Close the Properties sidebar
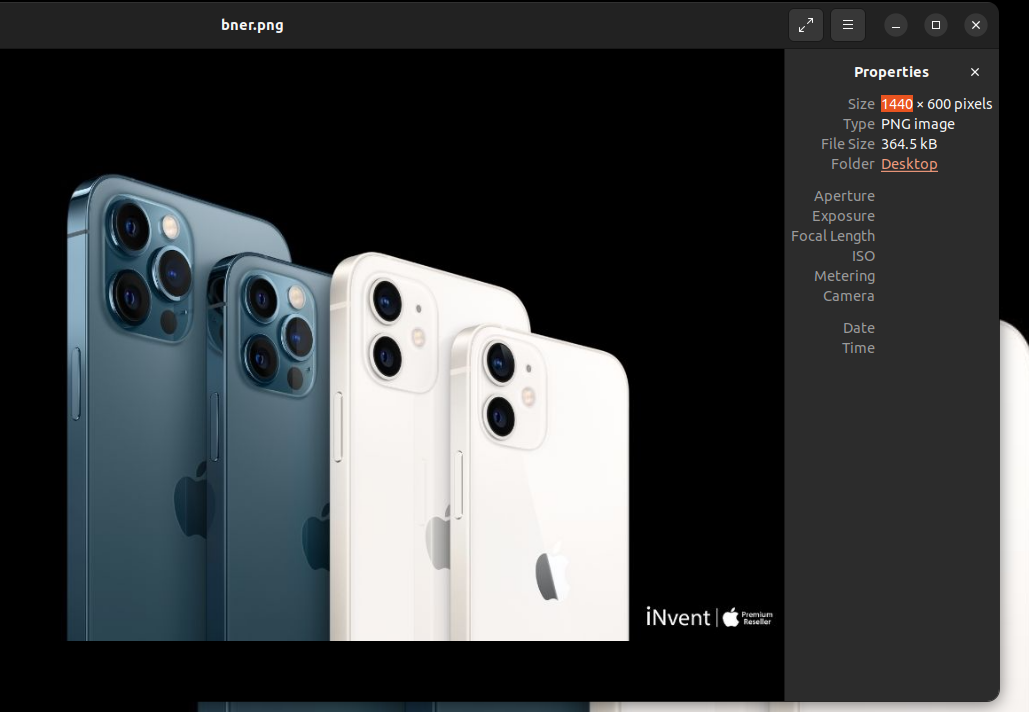Image resolution: width=1029 pixels, height=712 pixels. pos(975,72)
